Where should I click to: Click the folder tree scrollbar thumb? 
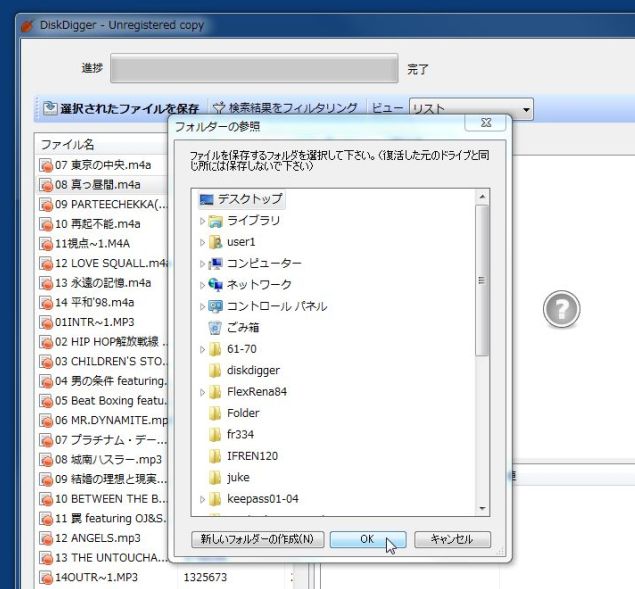(x=482, y=280)
